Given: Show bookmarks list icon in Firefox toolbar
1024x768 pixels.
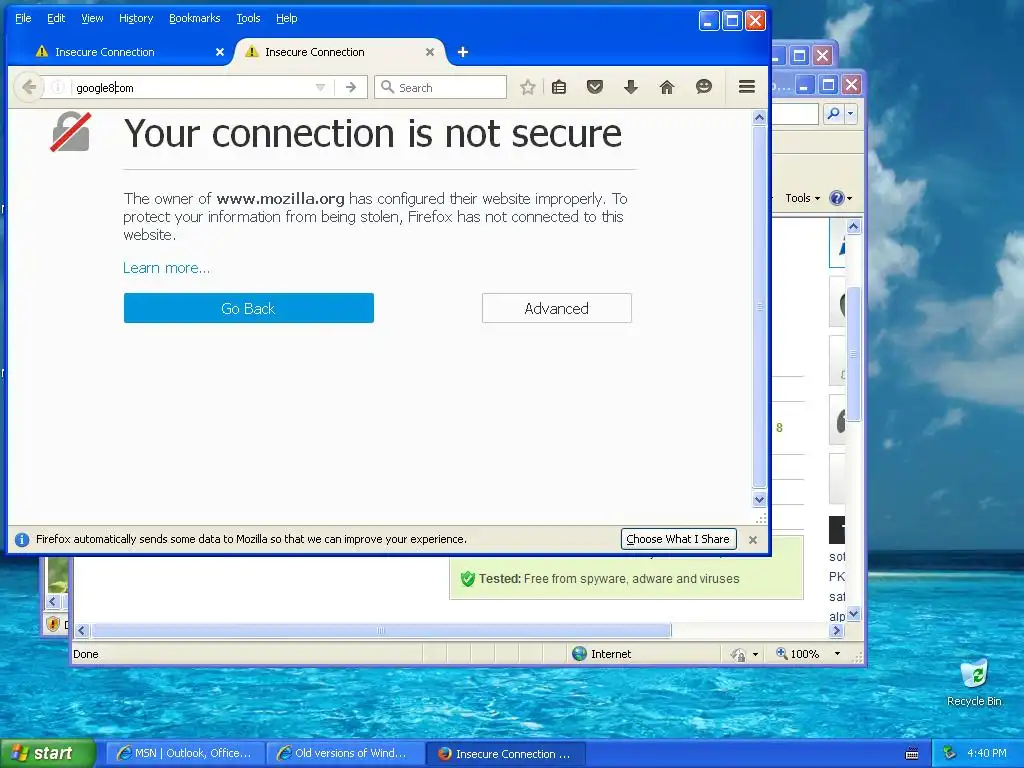Looking at the screenshot, I should [559, 87].
